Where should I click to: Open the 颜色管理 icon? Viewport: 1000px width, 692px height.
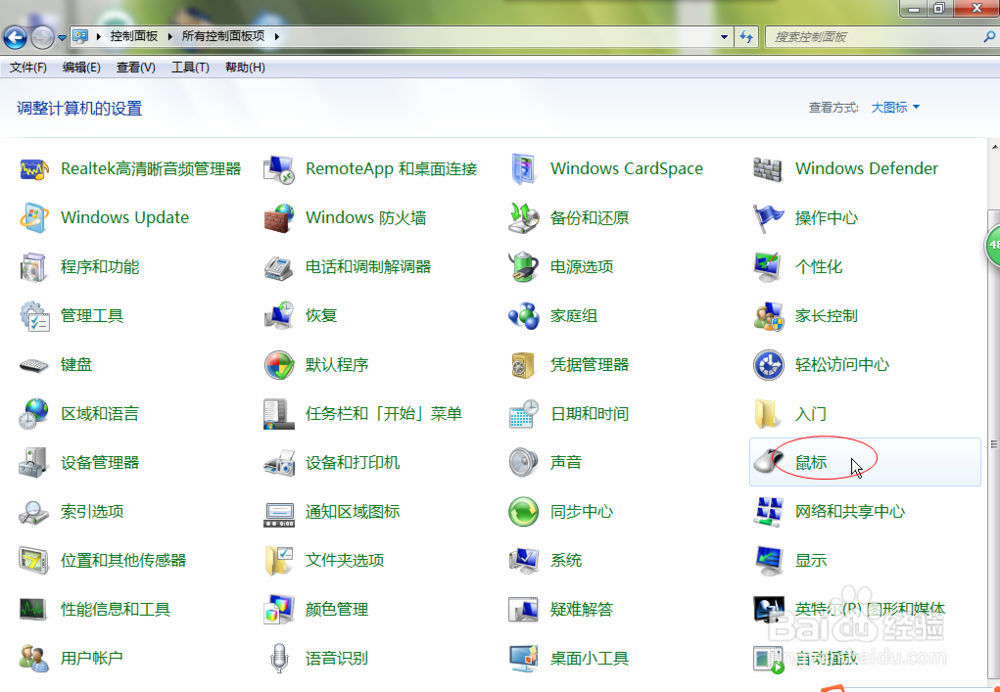pos(279,609)
